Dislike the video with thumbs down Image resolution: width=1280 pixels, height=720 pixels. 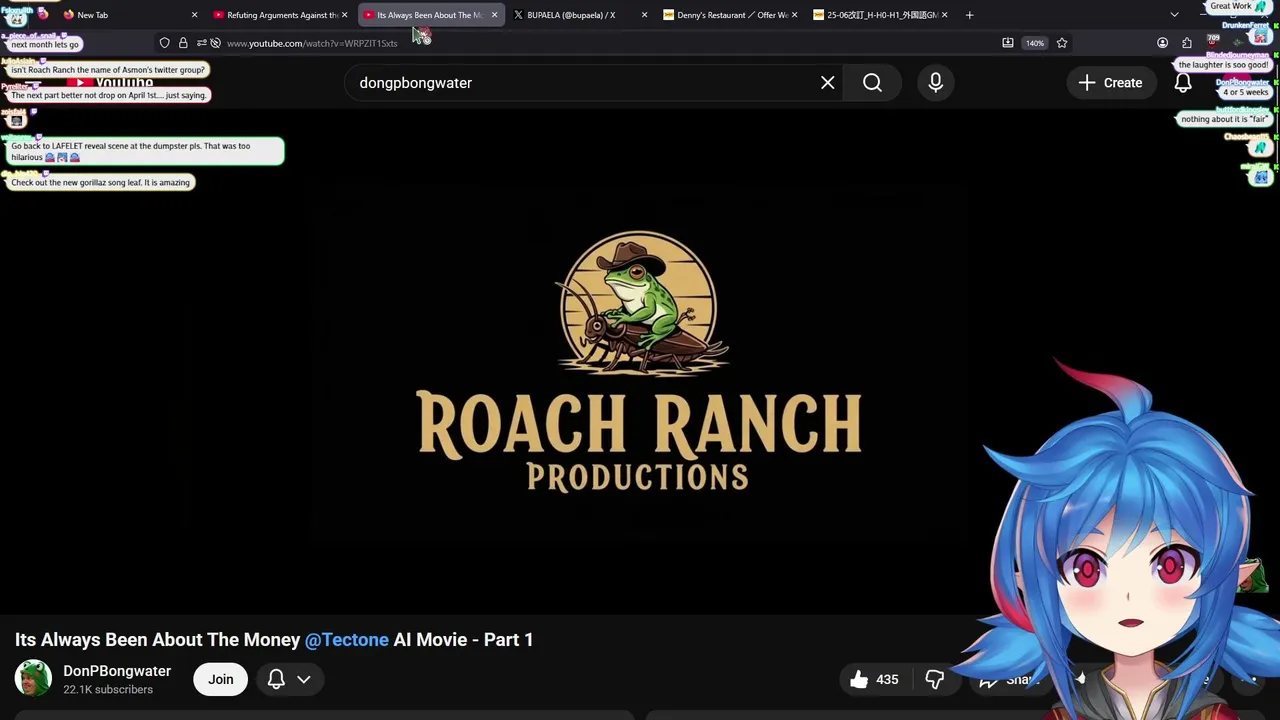click(x=934, y=680)
